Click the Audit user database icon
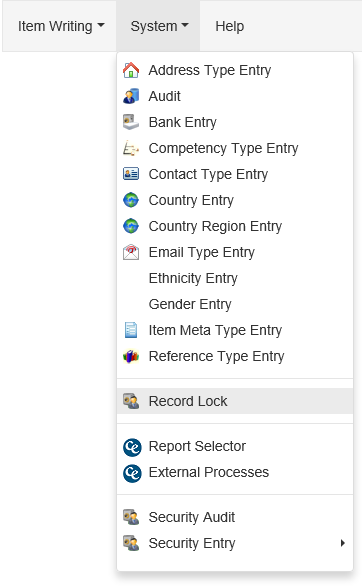Image resolution: width=362 pixels, height=586 pixels. point(131,96)
